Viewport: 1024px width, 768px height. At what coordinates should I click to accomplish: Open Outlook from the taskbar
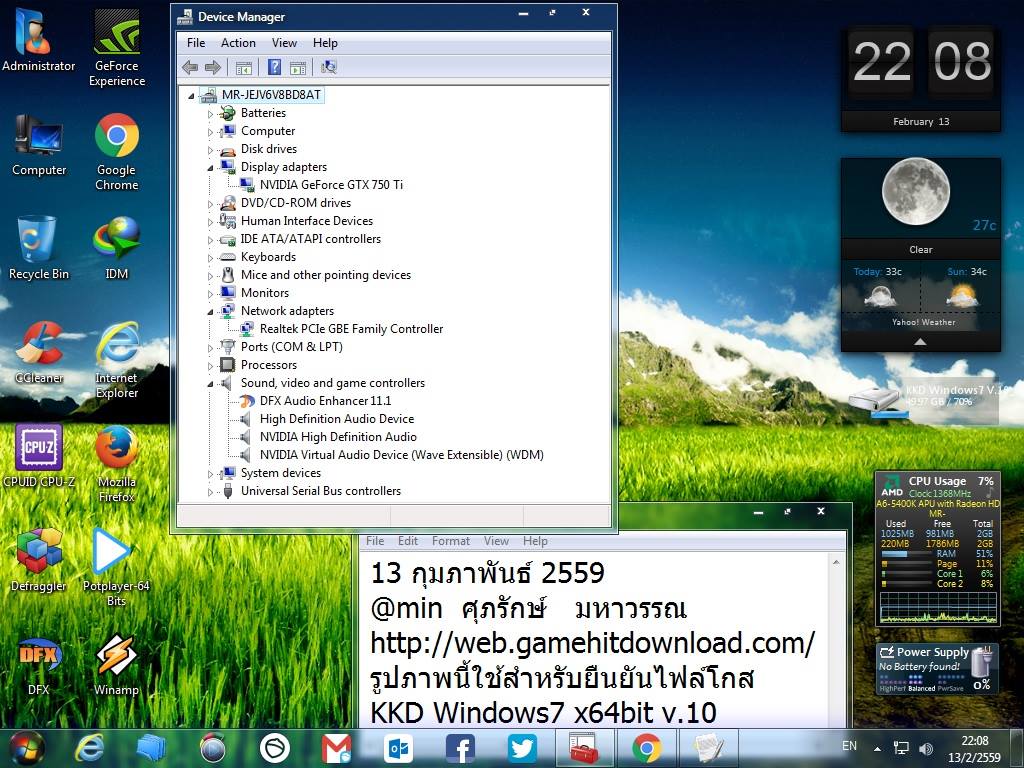pos(398,748)
